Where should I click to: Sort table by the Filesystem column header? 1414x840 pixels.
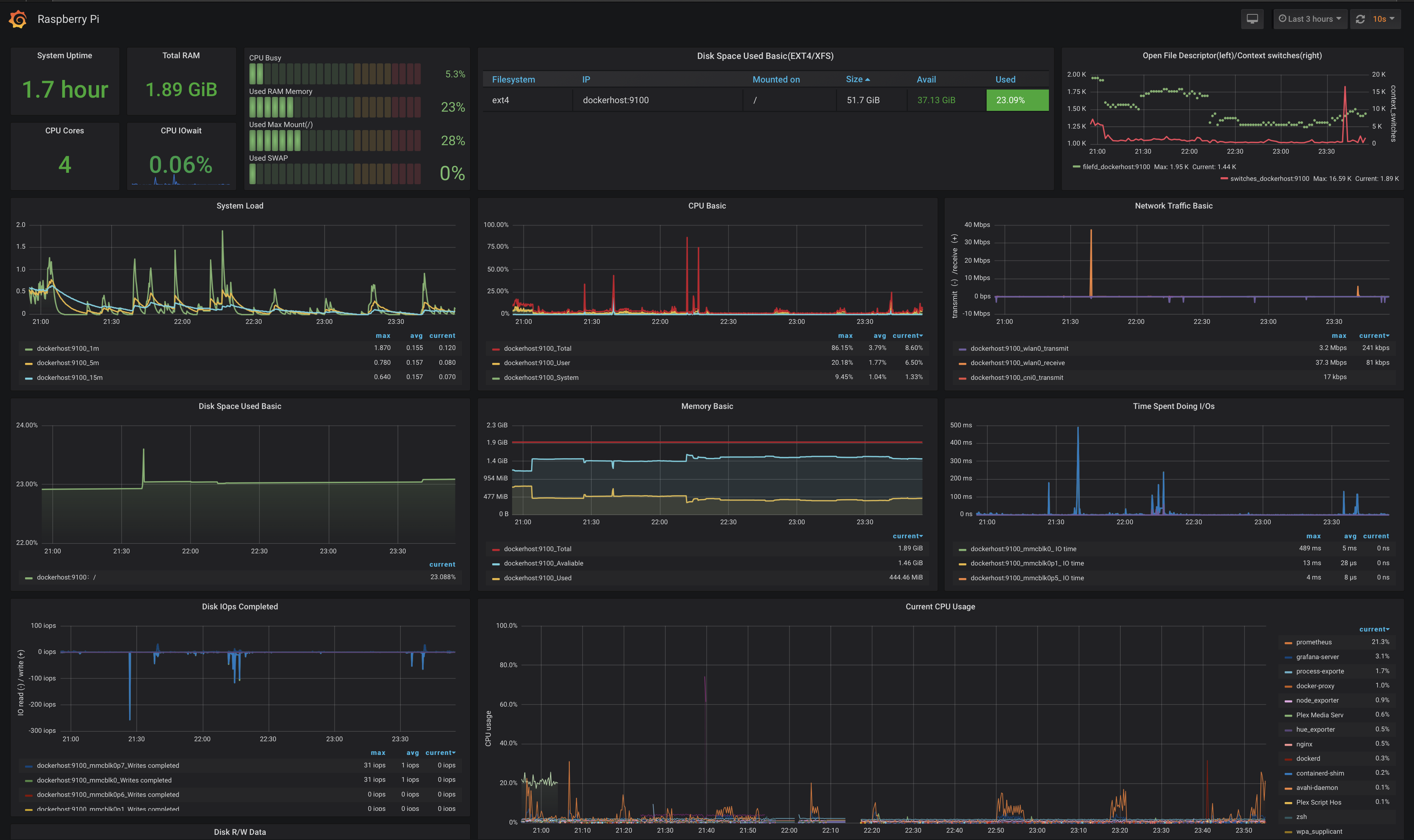click(x=513, y=79)
